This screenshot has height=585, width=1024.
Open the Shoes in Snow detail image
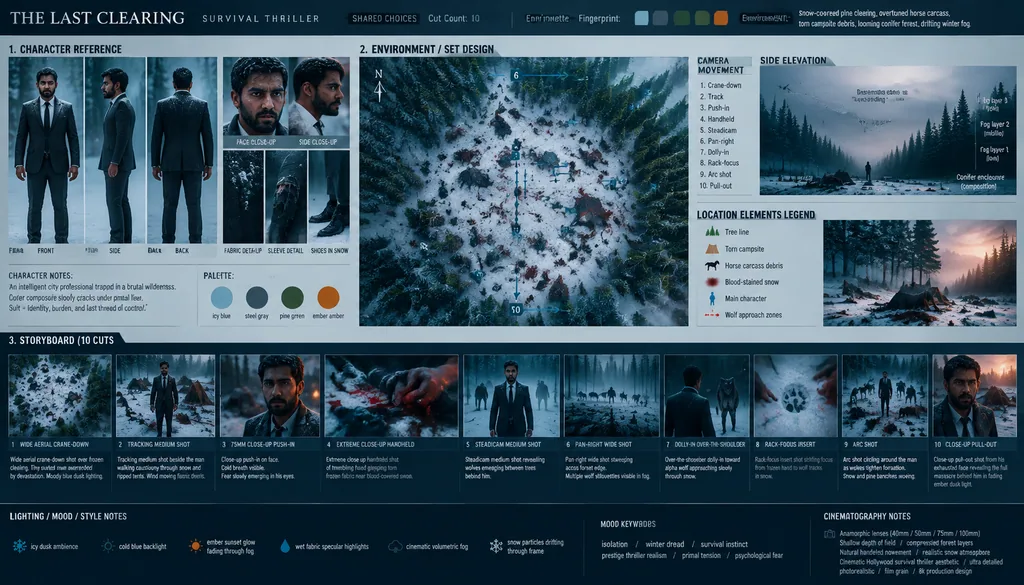click(329, 197)
